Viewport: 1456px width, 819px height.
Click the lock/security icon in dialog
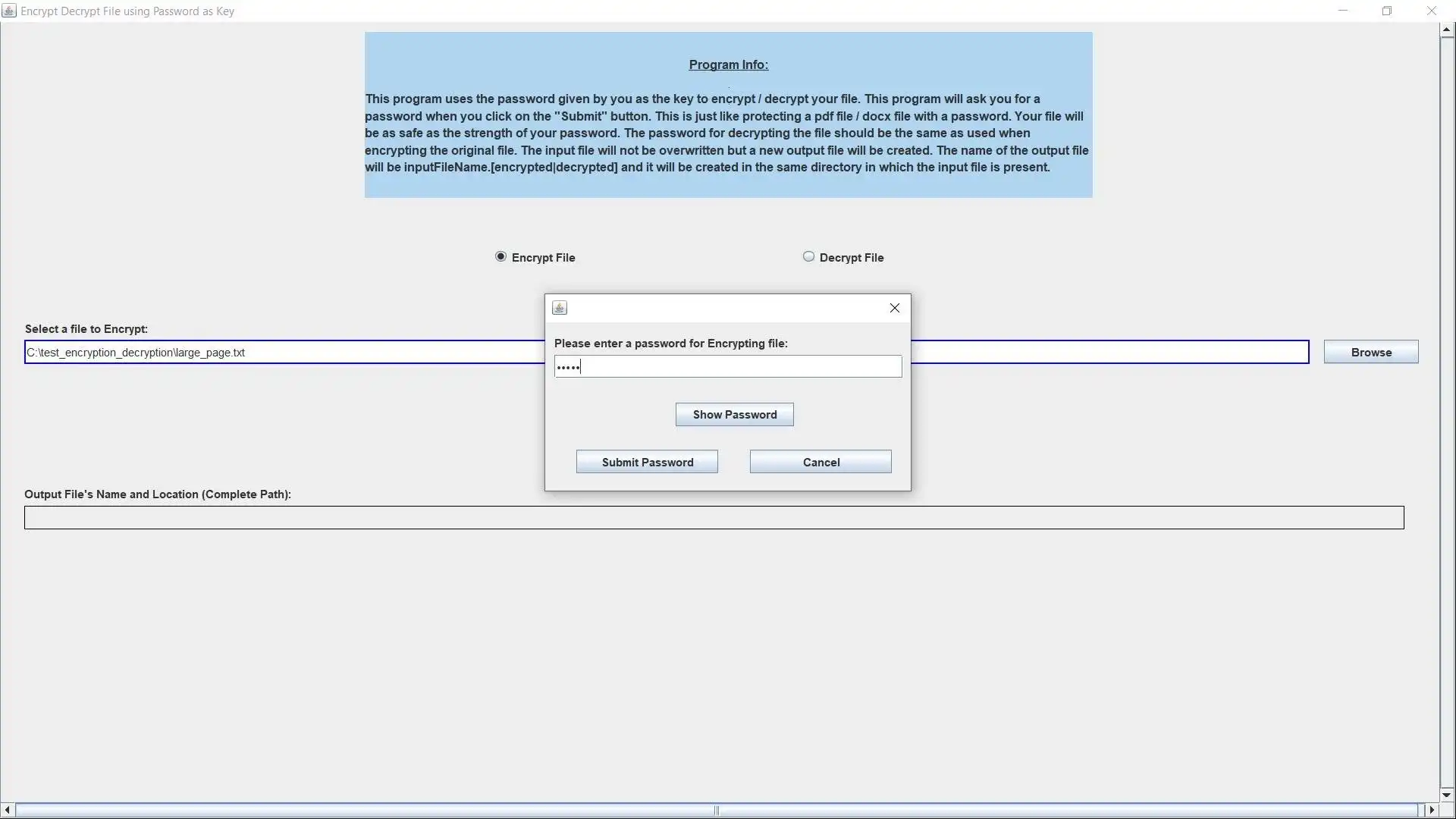click(559, 308)
